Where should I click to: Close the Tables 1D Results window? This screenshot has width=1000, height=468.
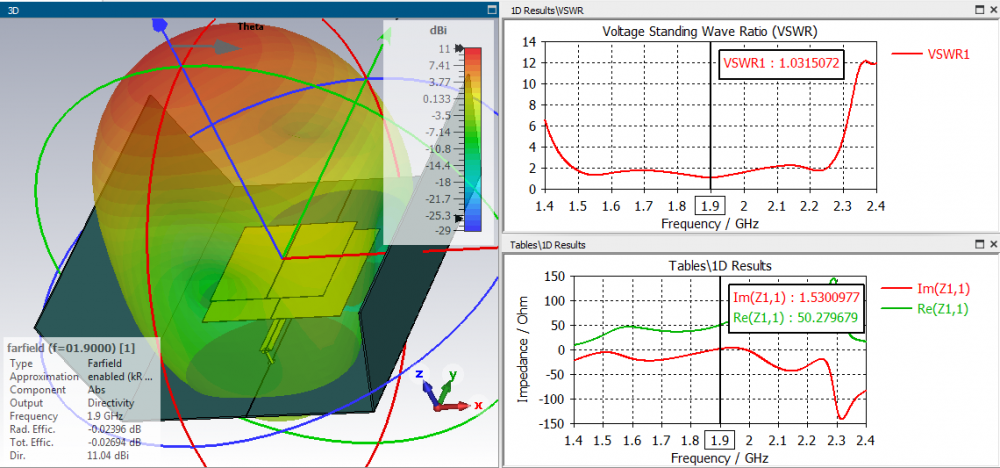(x=993, y=244)
